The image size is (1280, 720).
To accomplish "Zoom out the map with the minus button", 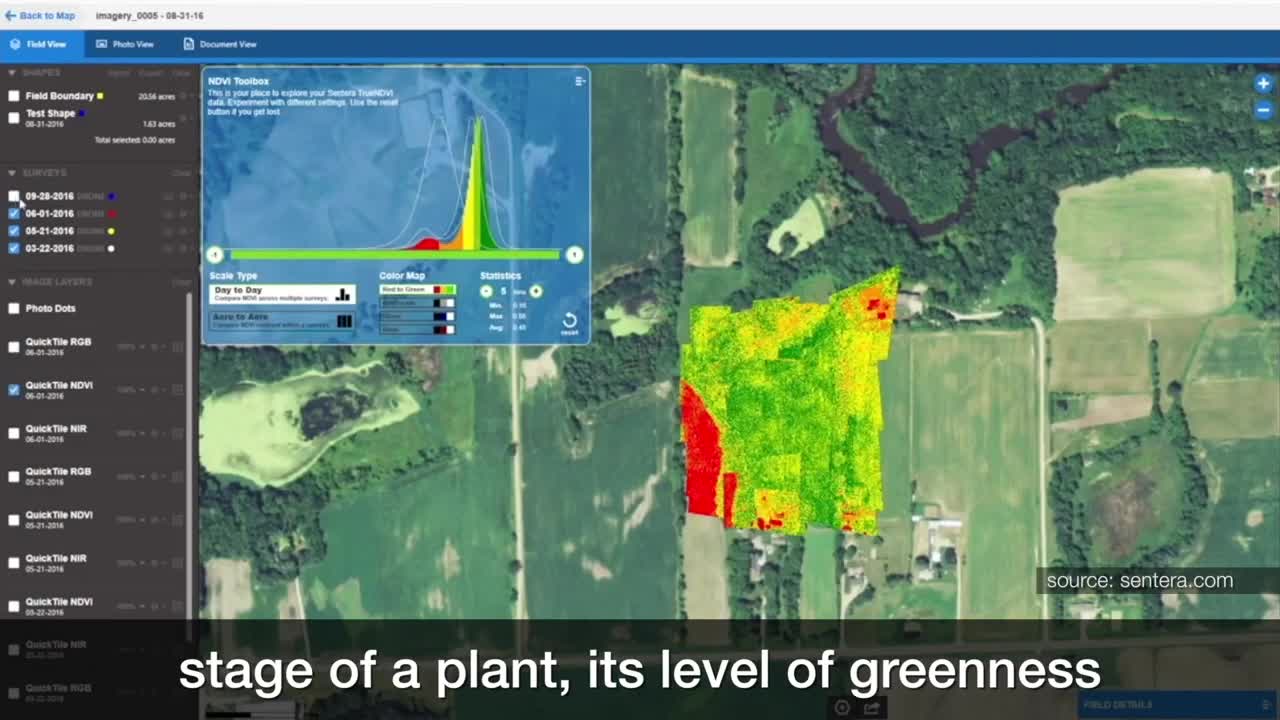I will coord(1263,110).
